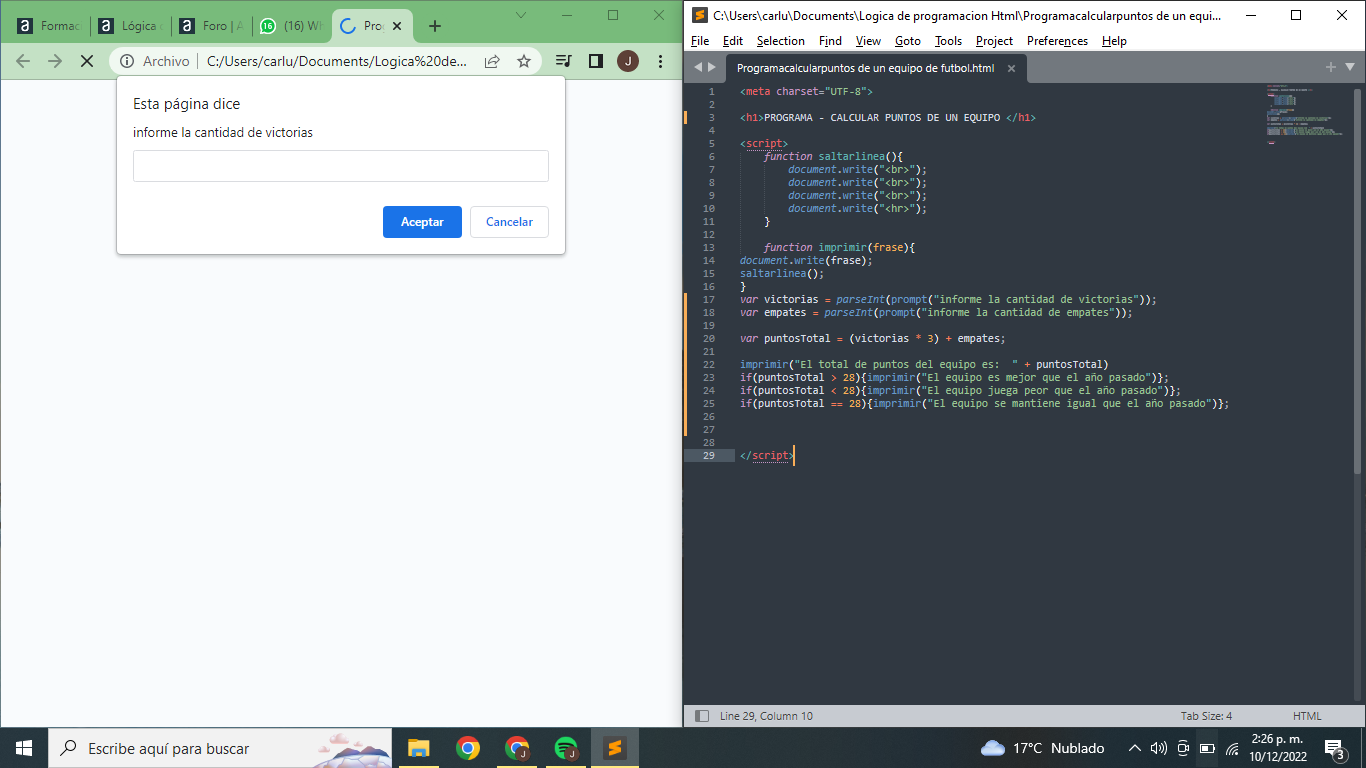Viewport: 1366px width, 768px height.
Task: Toggle the Chrome side panel icon
Action: [595, 61]
